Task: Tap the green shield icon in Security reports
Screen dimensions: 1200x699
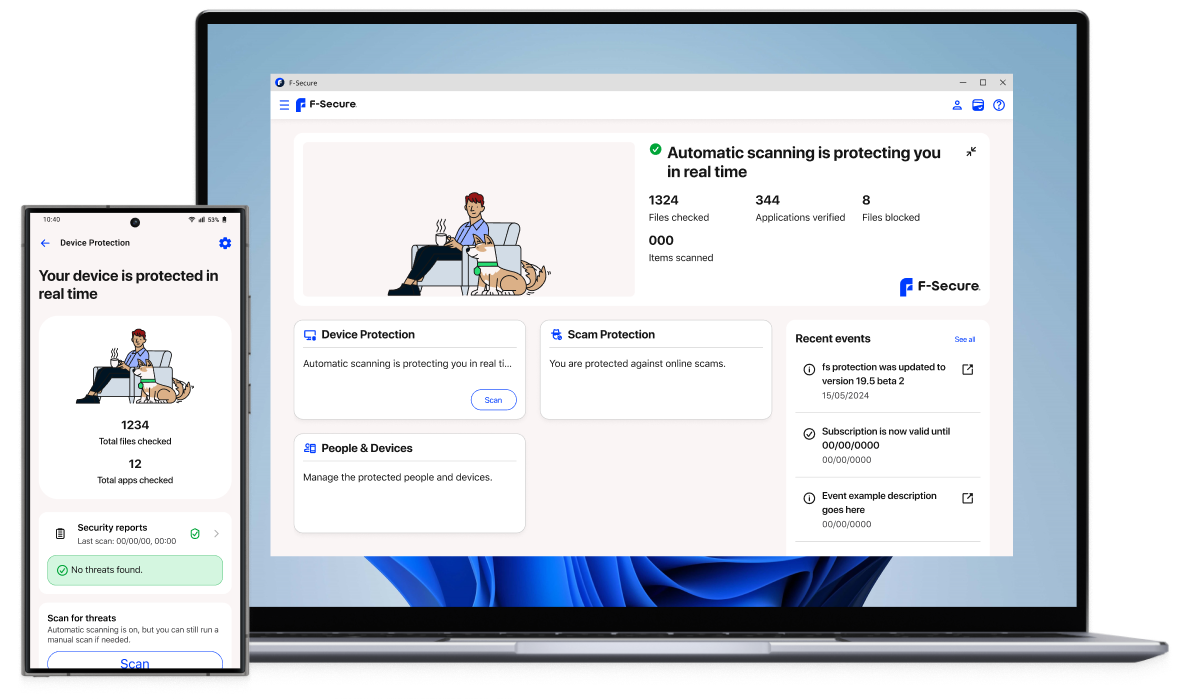Action: click(195, 534)
